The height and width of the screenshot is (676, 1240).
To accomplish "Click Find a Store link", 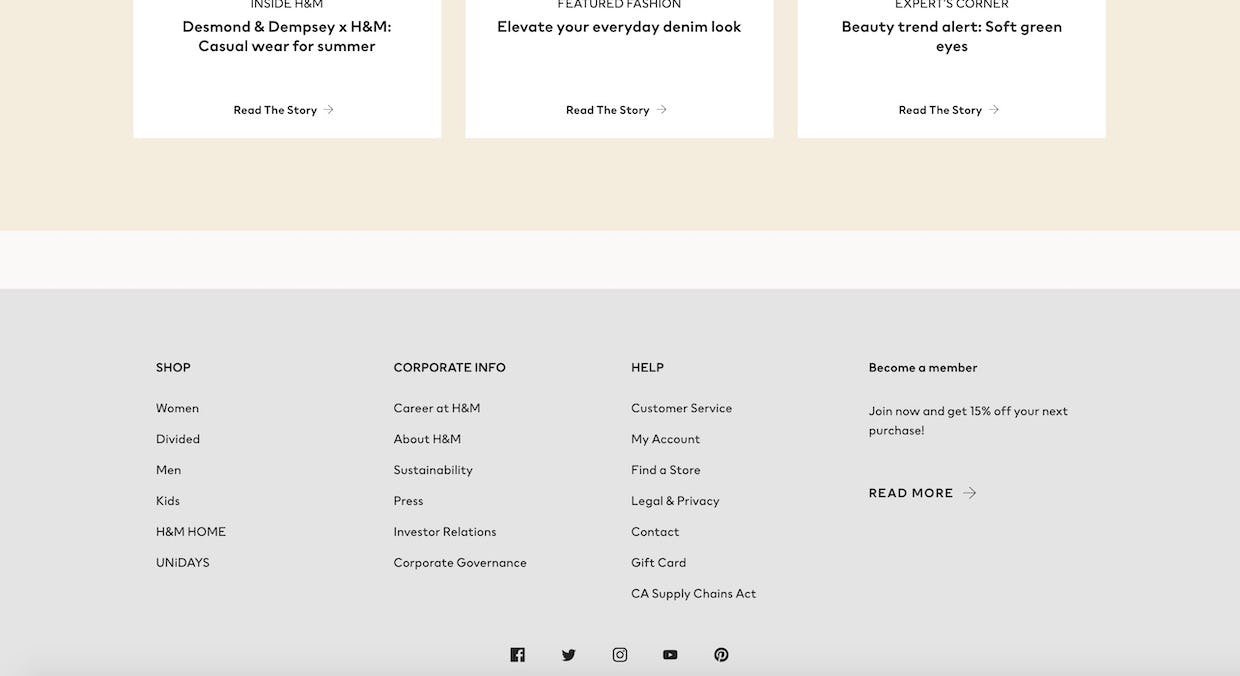I will (x=666, y=470).
